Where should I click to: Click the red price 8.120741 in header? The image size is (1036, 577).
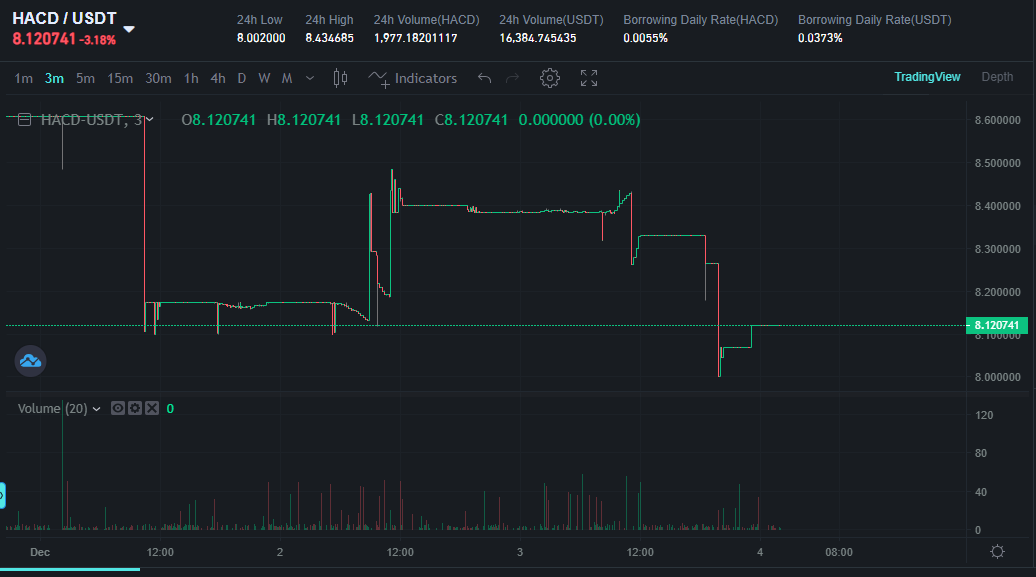tap(44, 39)
